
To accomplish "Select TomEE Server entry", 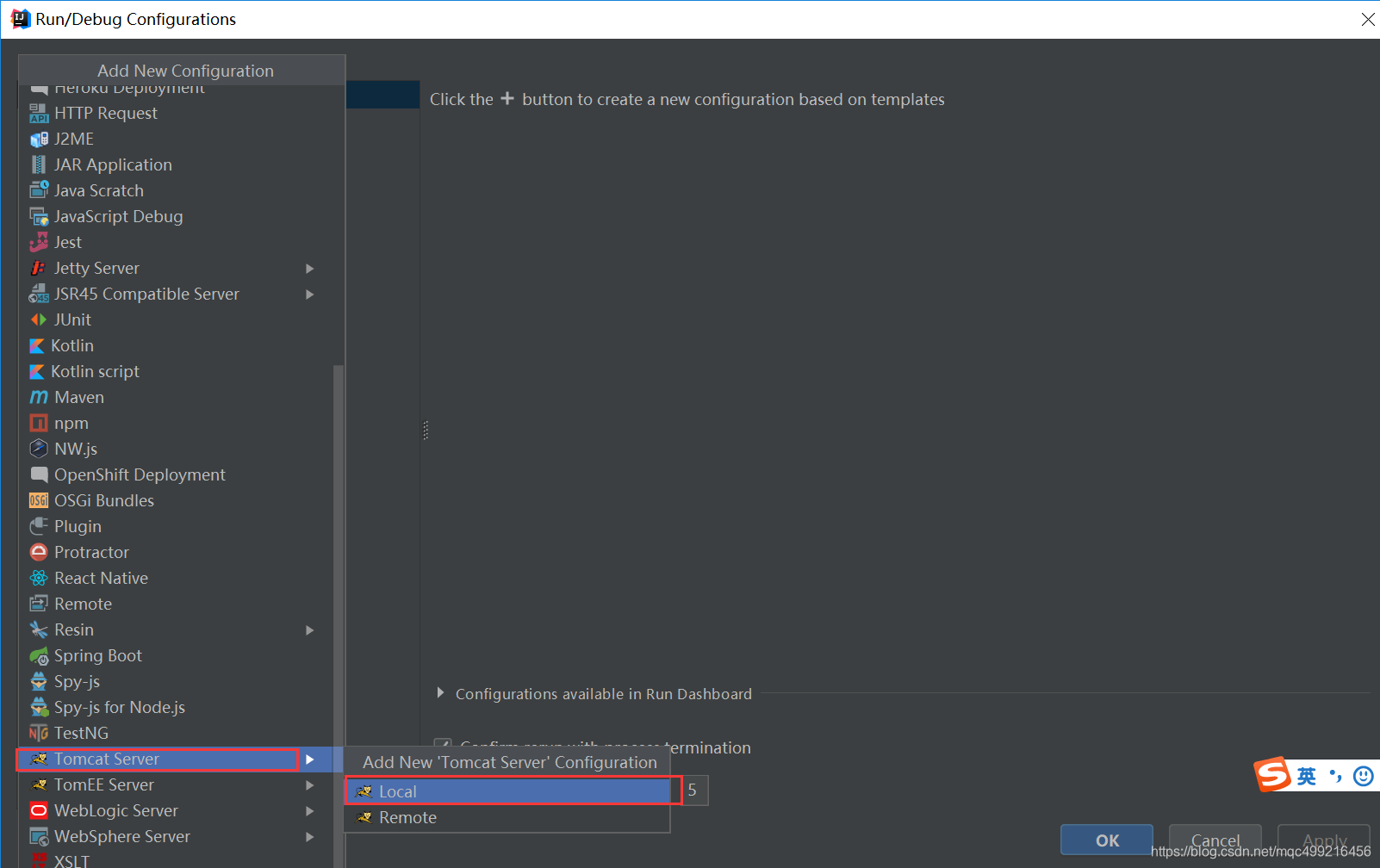I will [x=175, y=784].
